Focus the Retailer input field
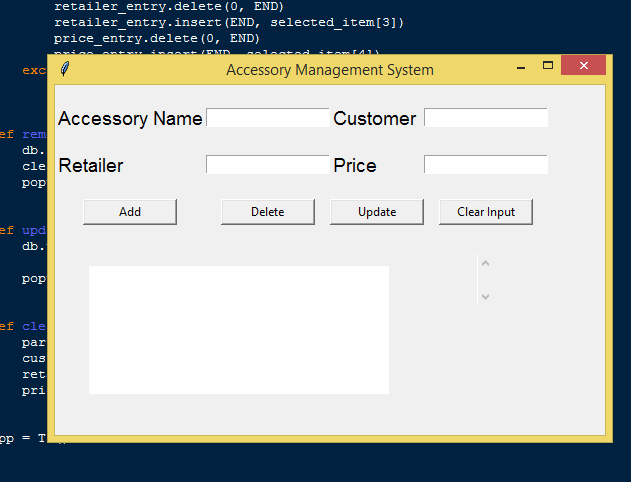 pos(268,165)
